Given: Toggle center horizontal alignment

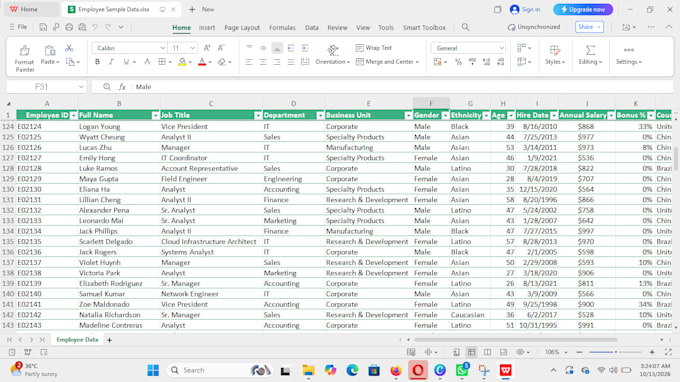Looking at the screenshot, I should [x=263, y=62].
